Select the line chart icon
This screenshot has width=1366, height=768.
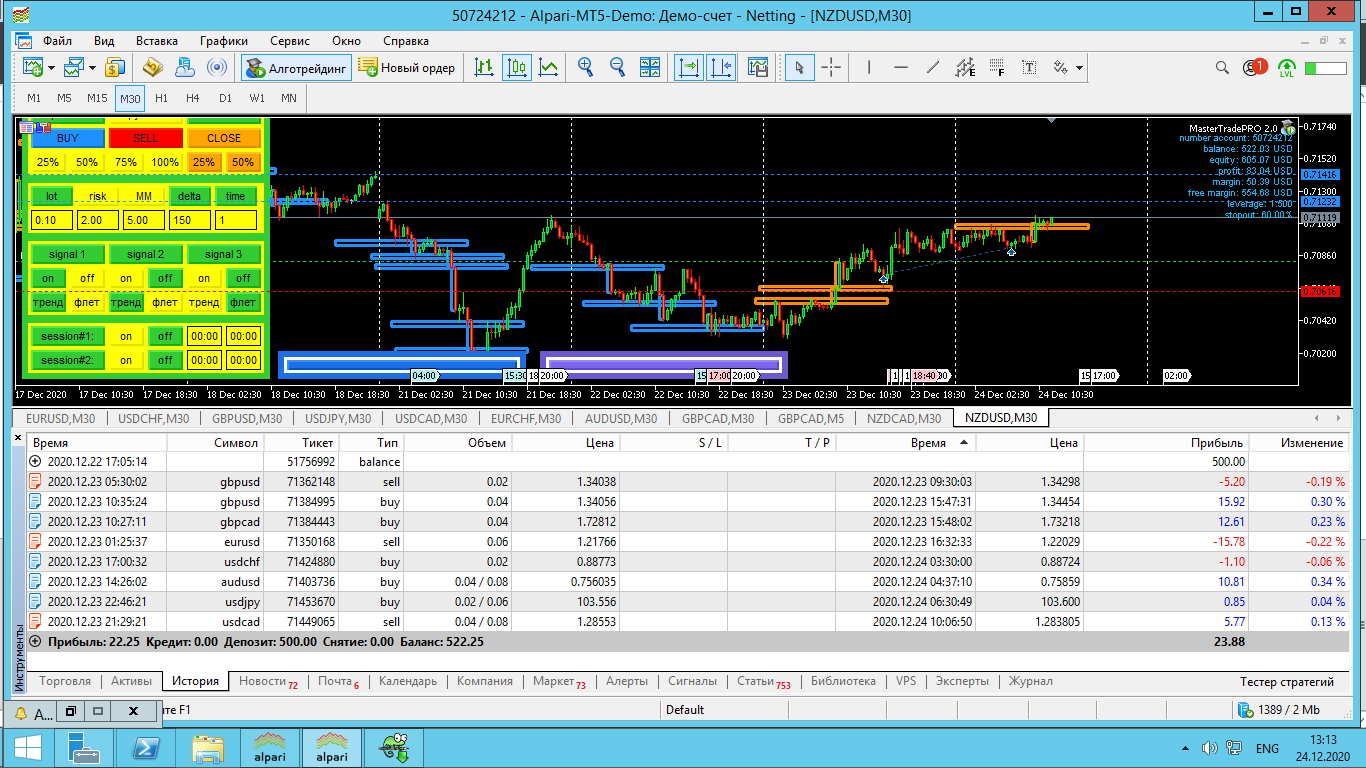tap(548, 68)
